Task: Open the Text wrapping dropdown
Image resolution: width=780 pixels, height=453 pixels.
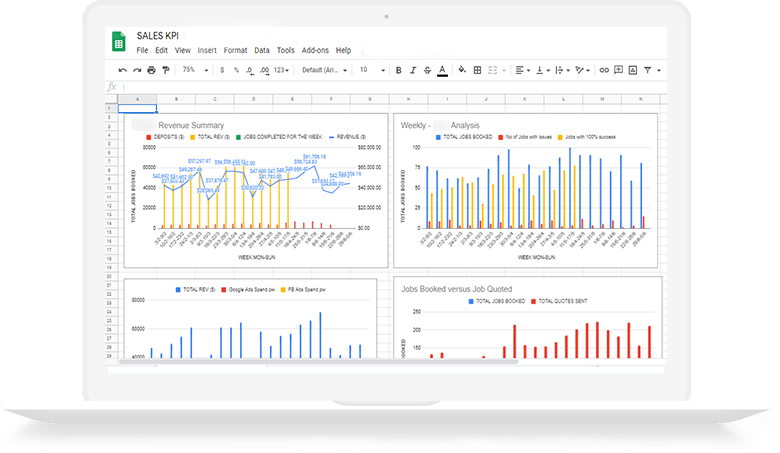Action: pos(562,71)
